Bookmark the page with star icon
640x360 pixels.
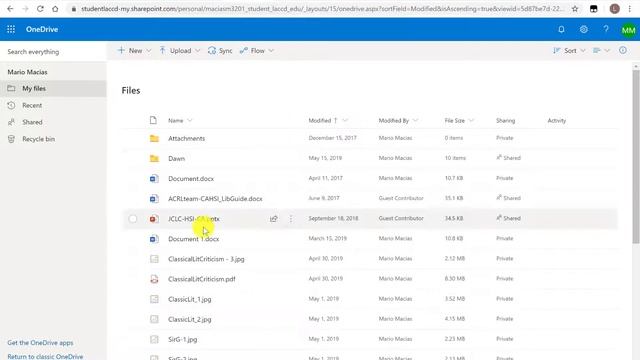tap(575, 9)
